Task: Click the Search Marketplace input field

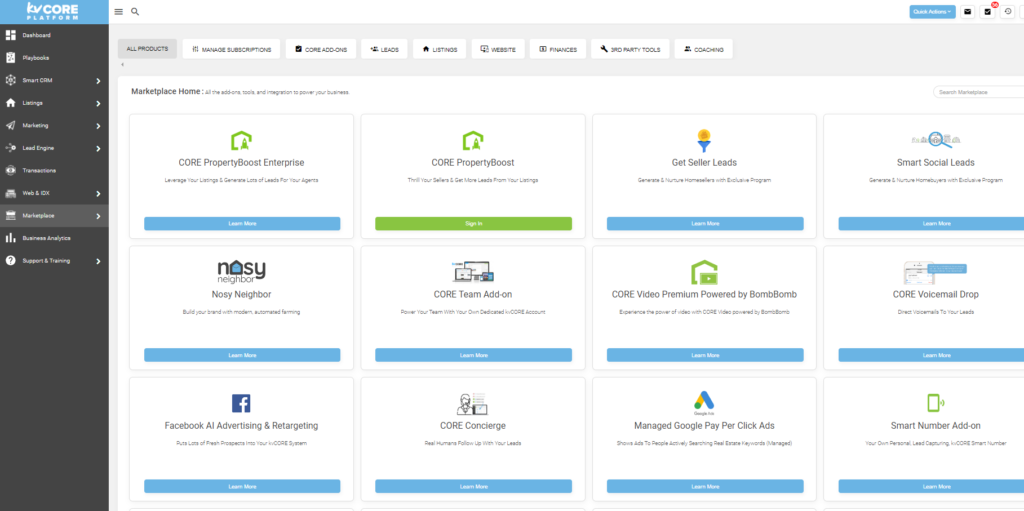Action: [978, 92]
